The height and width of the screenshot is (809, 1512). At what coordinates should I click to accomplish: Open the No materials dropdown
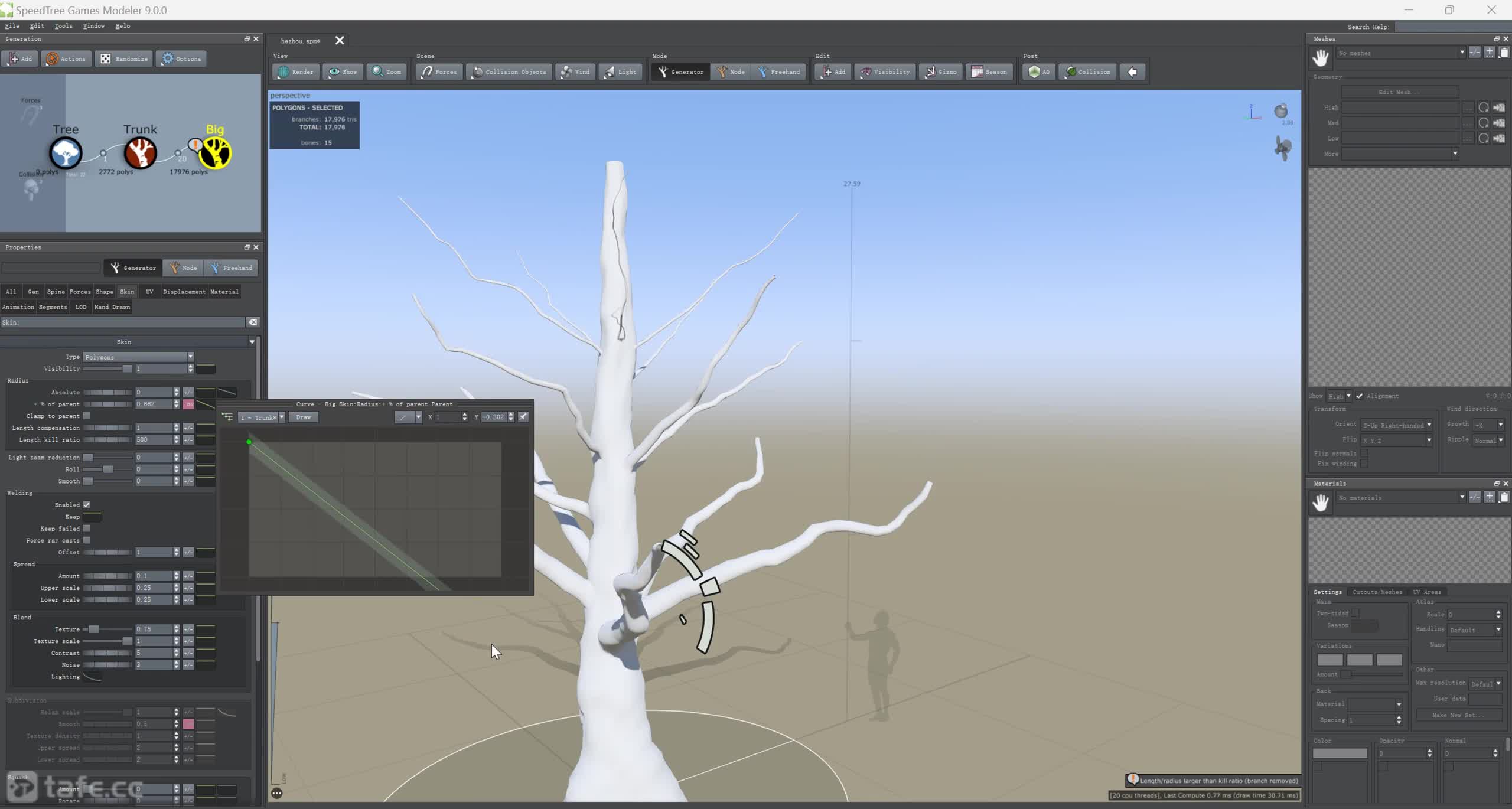point(1401,498)
